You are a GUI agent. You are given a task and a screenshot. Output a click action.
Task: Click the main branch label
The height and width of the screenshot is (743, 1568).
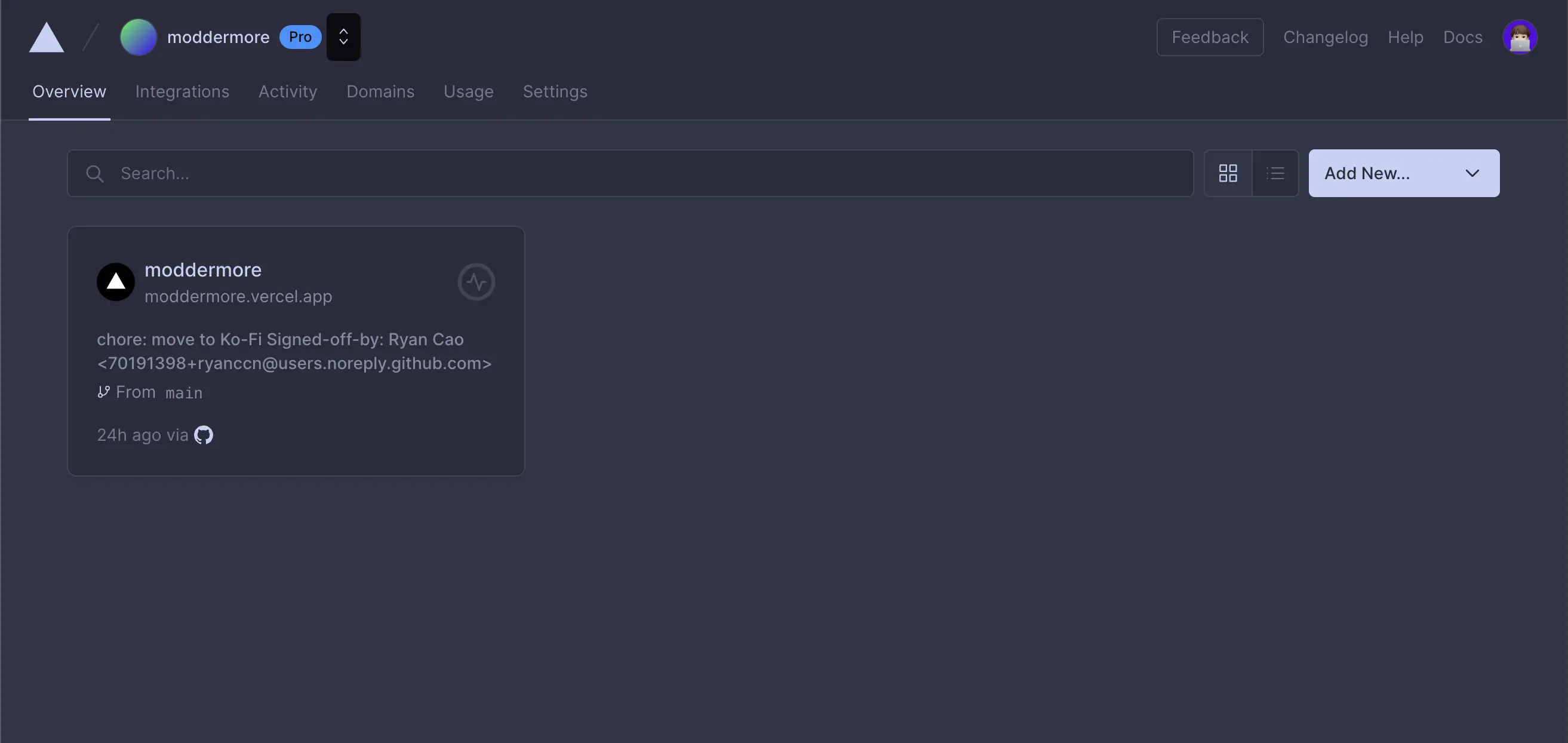(184, 393)
